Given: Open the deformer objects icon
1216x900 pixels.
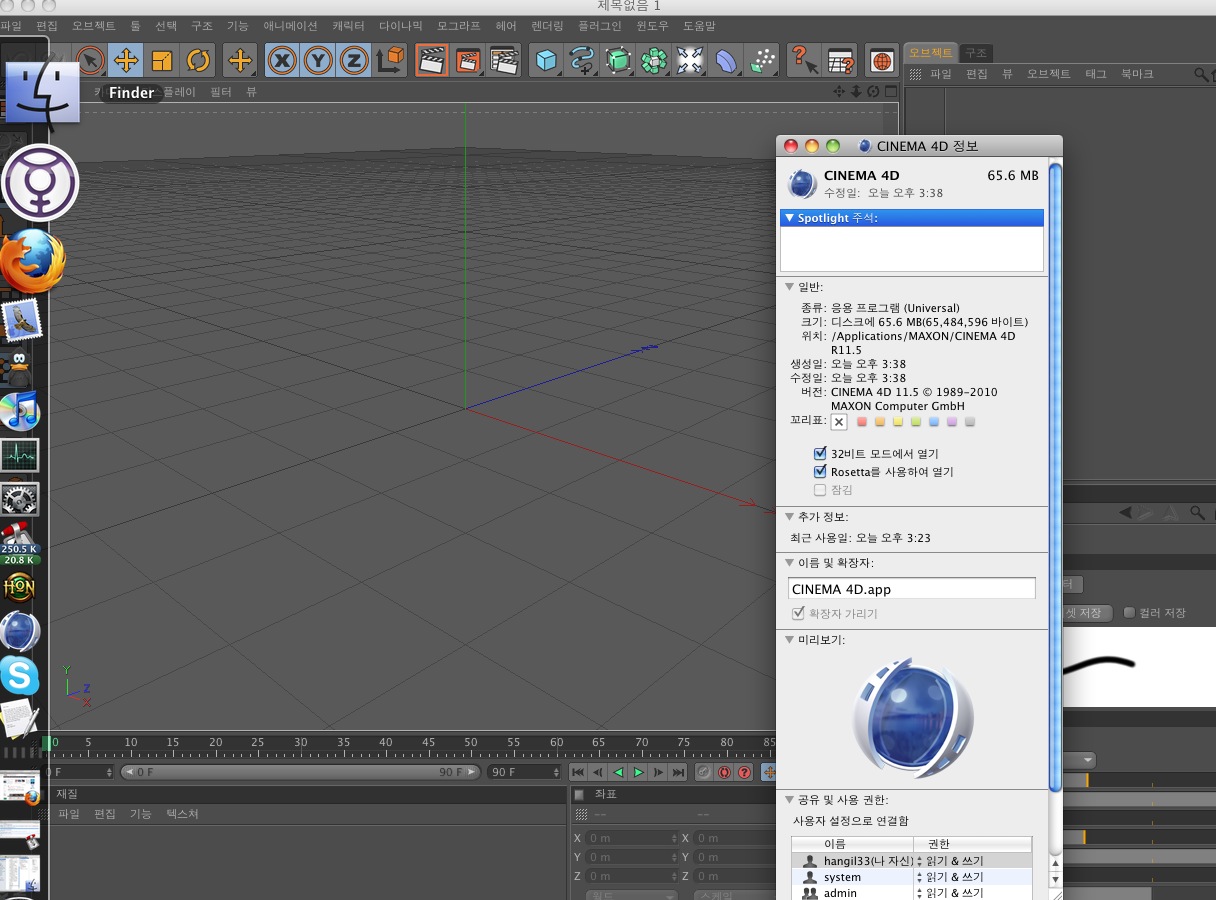Looking at the screenshot, I should tap(727, 61).
